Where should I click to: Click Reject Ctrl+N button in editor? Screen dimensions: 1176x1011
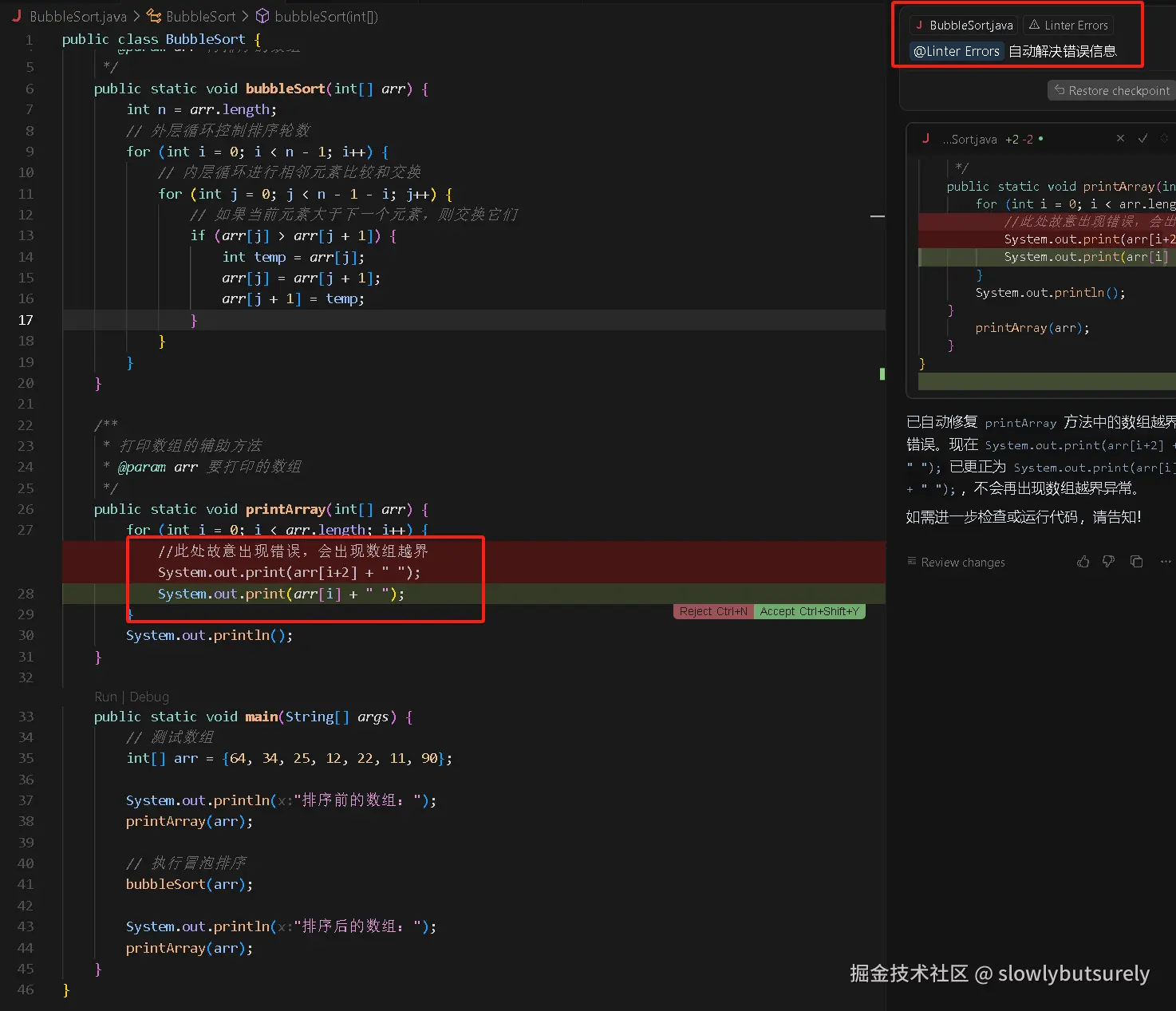[713, 611]
